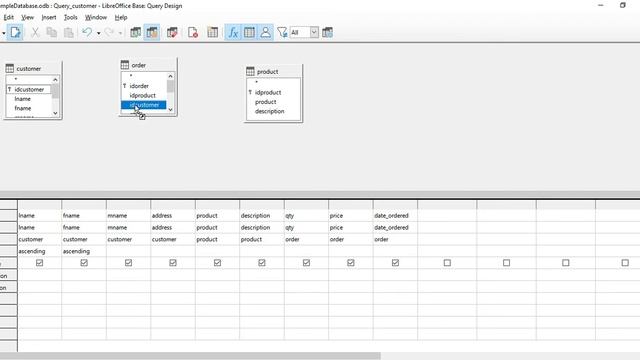Open the Insert menu

point(49,17)
